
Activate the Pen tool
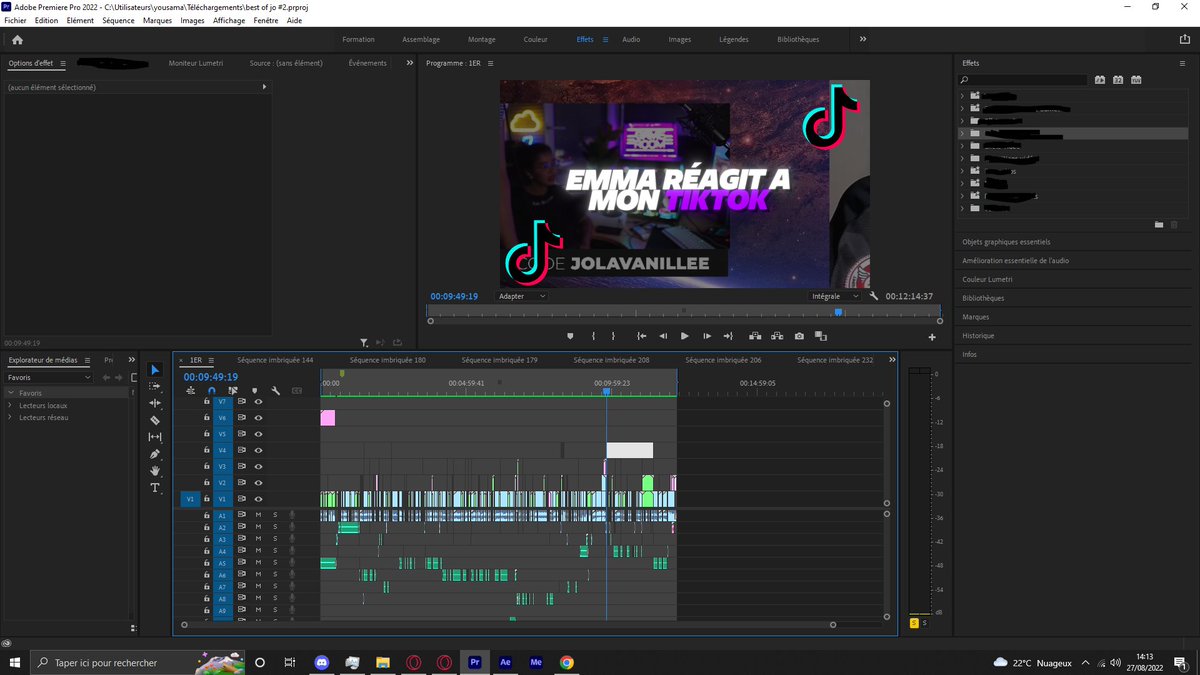tap(155, 454)
